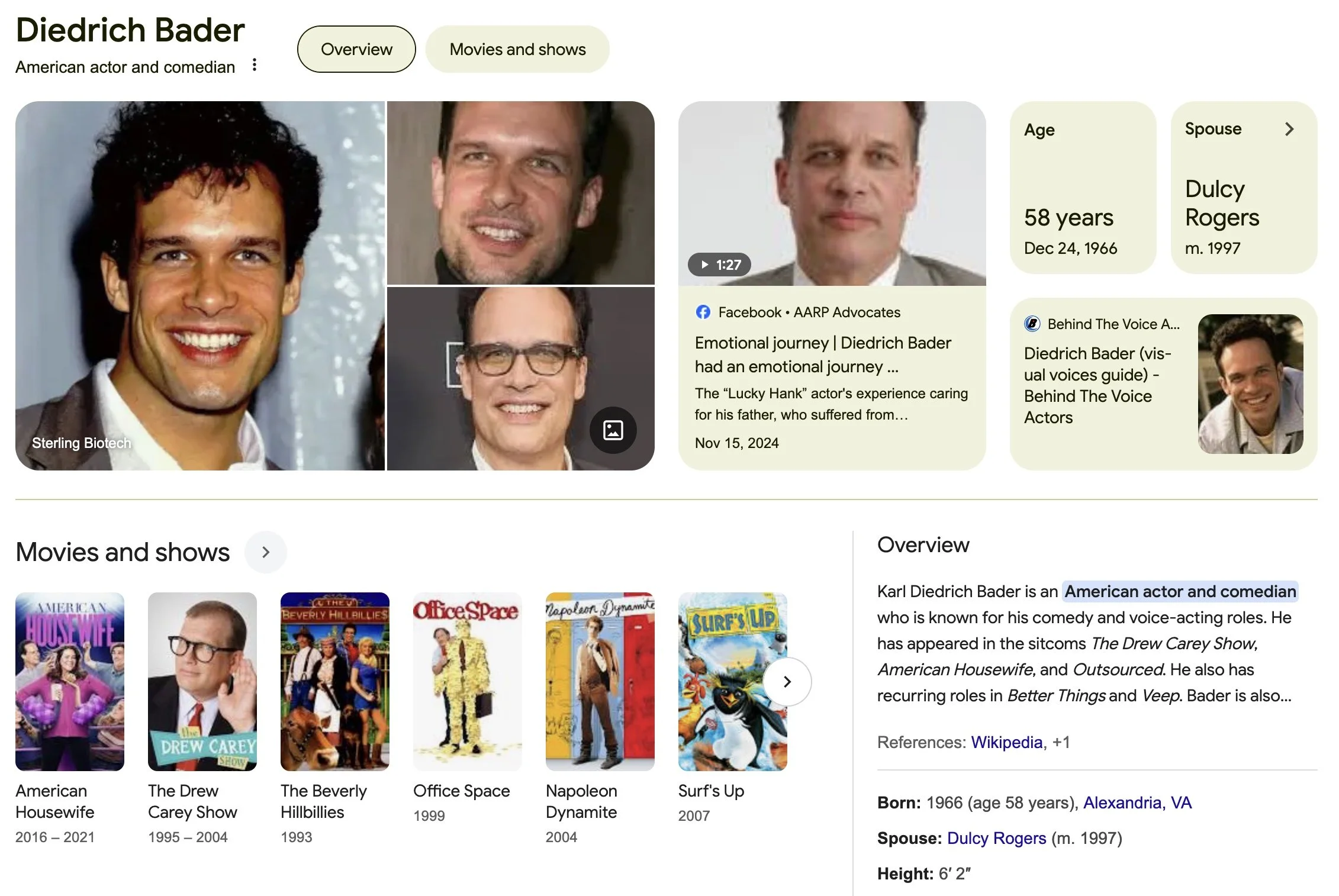
Task: Switch to Movies and shows tab
Action: (x=517, y=49)
